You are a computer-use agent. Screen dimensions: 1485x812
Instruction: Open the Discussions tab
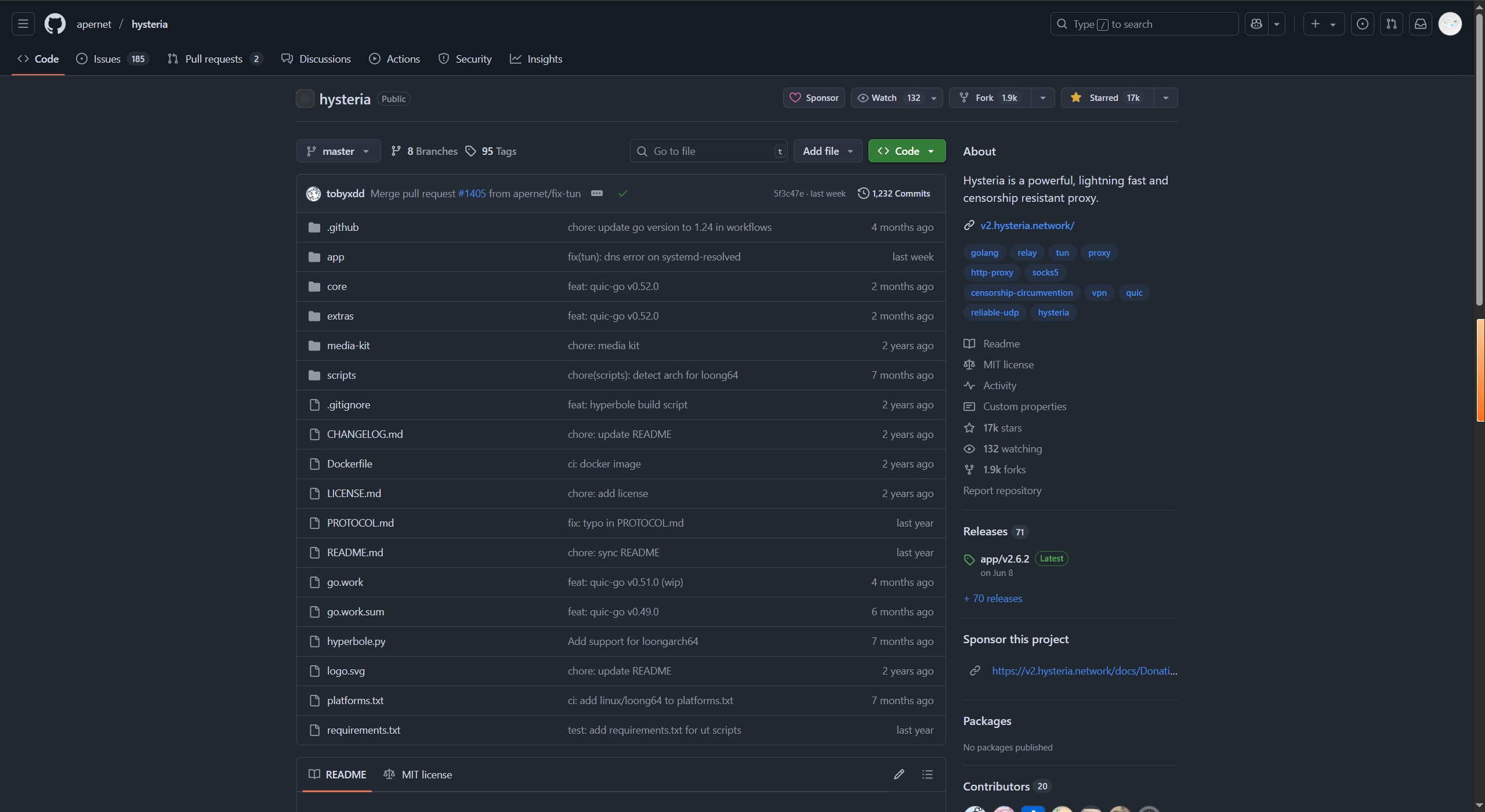(x=316, y=59)
